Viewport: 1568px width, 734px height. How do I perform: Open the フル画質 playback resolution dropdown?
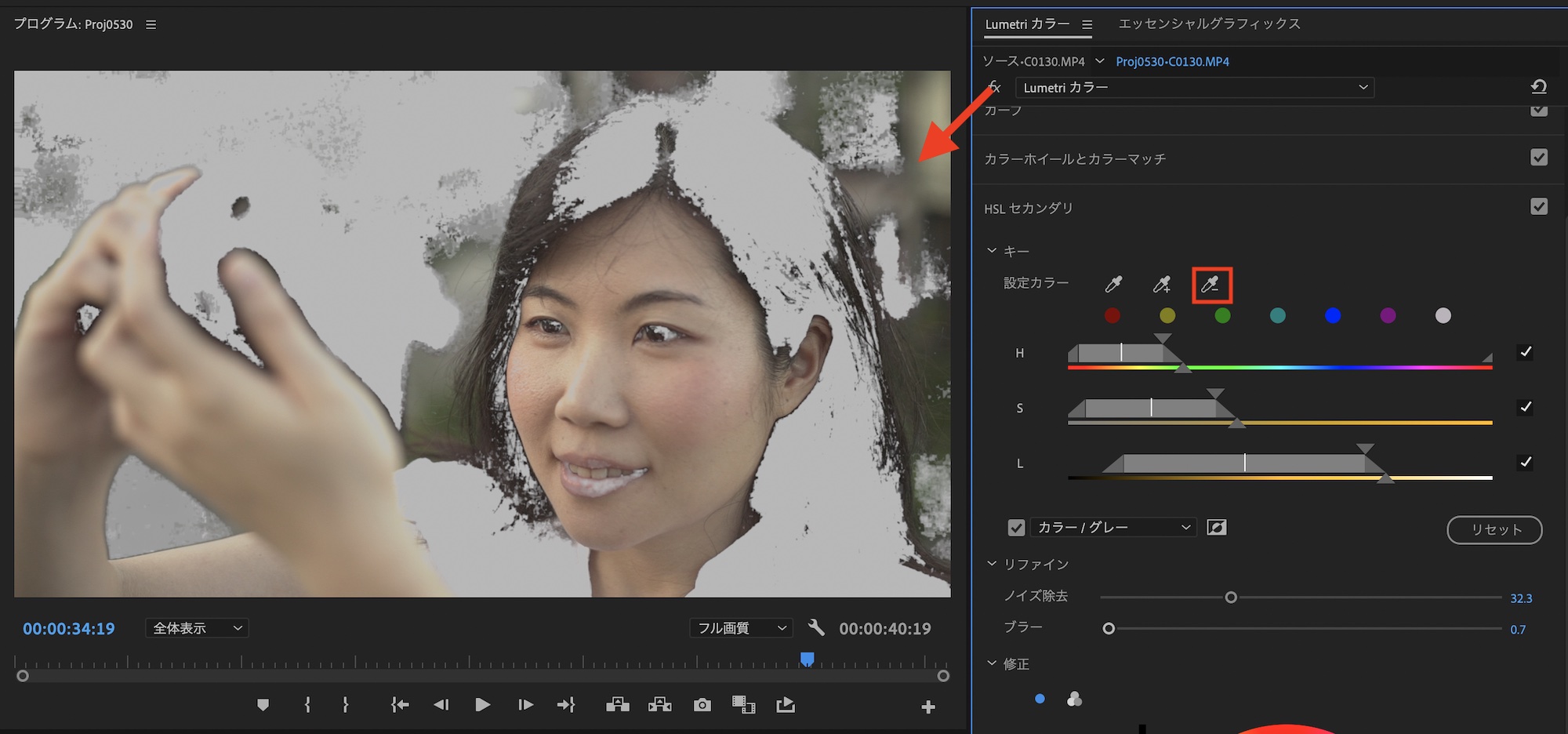tap(741, 628)
